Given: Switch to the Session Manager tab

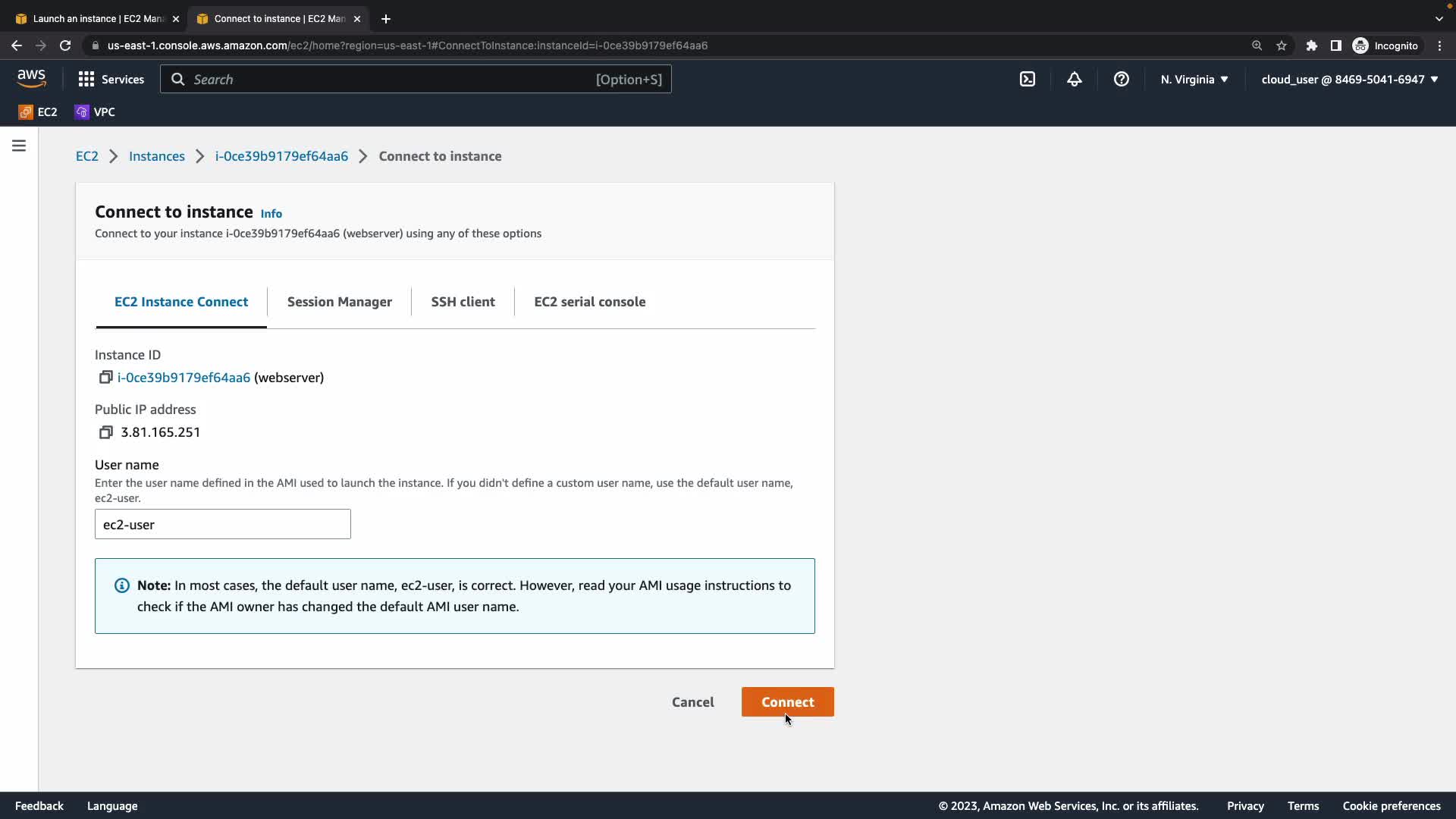Looking at the screenshot, I should pyautogui.click(x=339, y=302).
